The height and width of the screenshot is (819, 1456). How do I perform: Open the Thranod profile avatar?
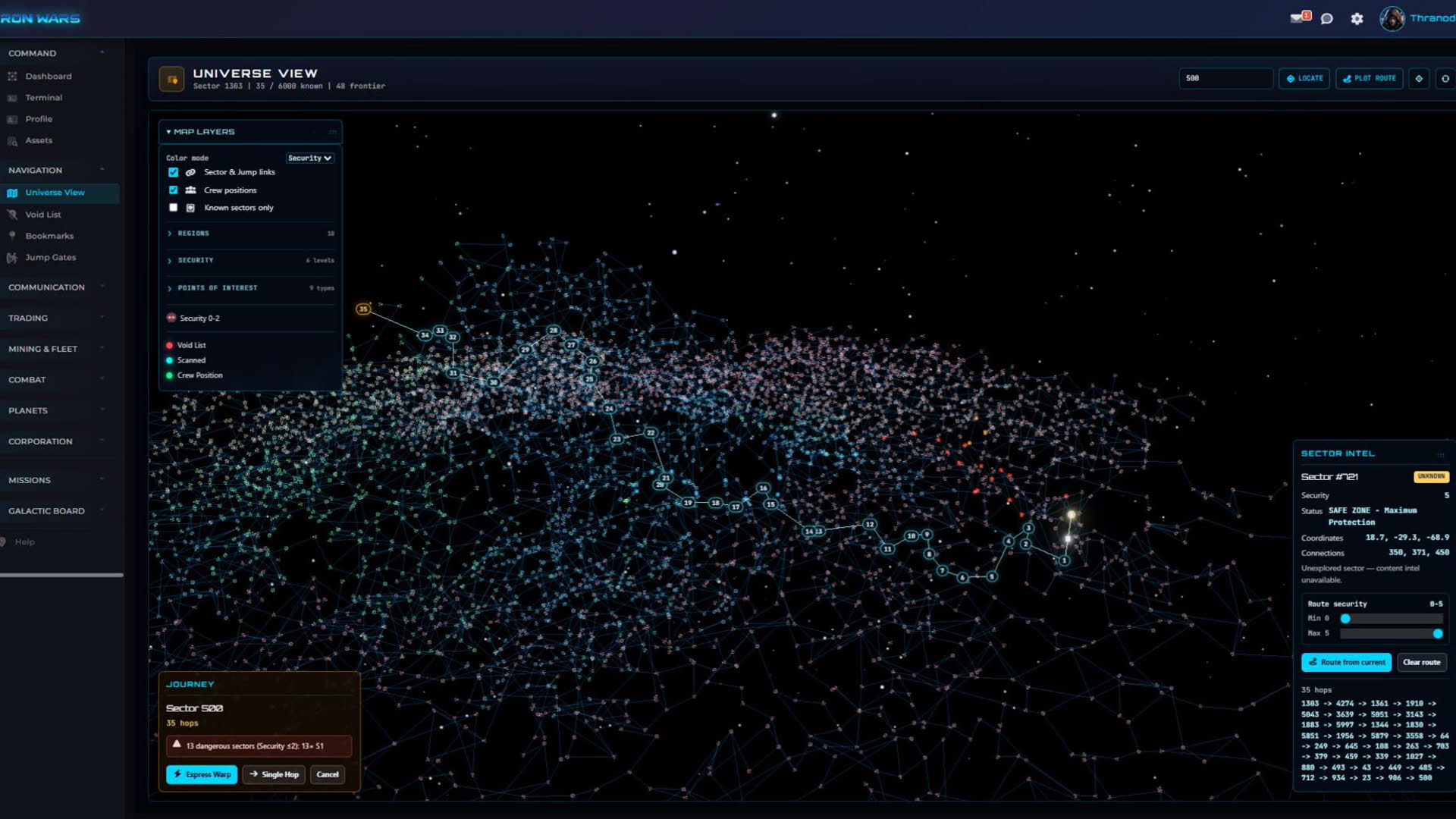coord(1392,18)
